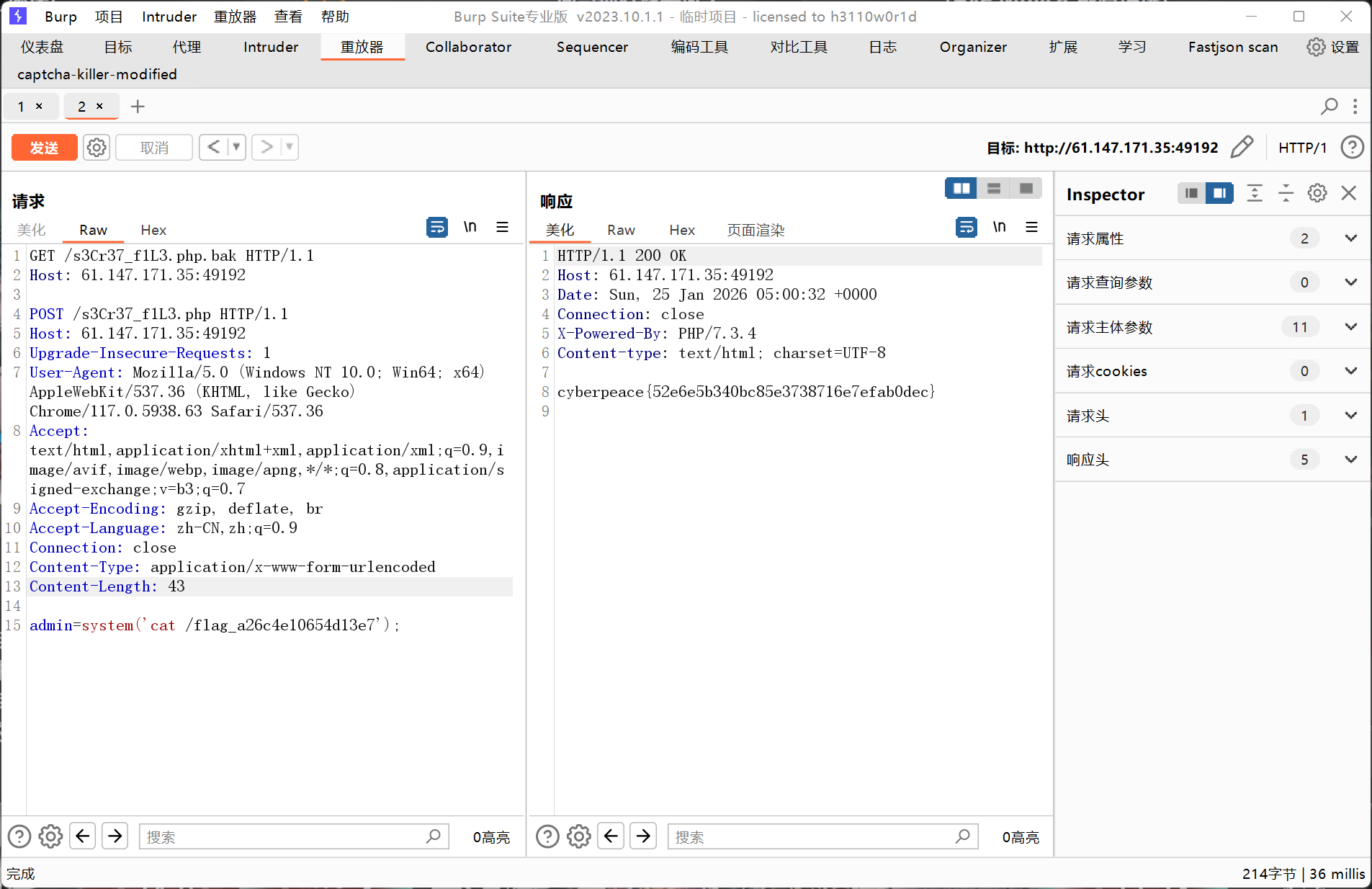Select Repeater tab 1
This screenshot has width=1372, height=889.
(x=21, y=107)
